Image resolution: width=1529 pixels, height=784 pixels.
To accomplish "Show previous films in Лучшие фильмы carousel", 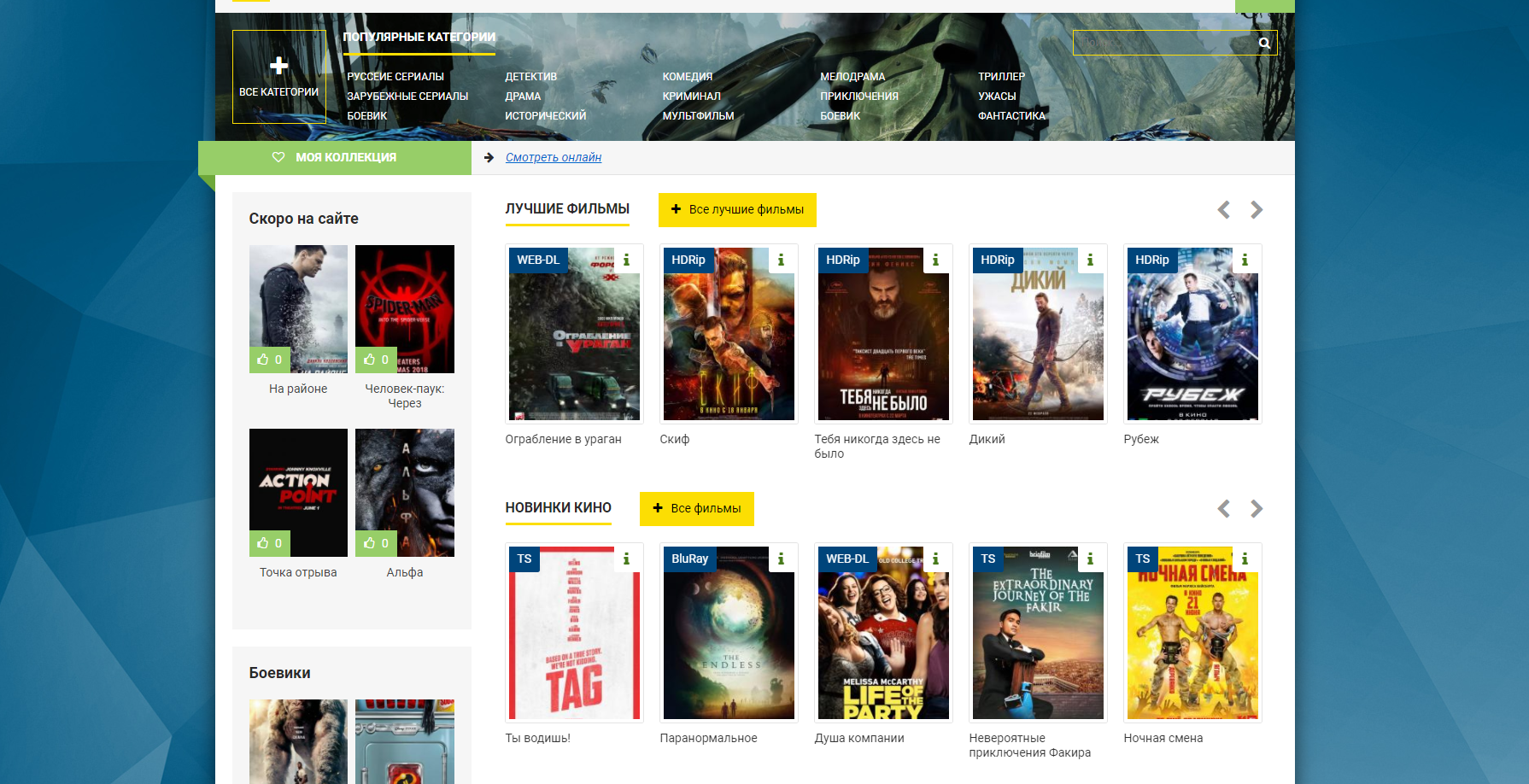I will pyautogui.click(x=1224, y=210).
